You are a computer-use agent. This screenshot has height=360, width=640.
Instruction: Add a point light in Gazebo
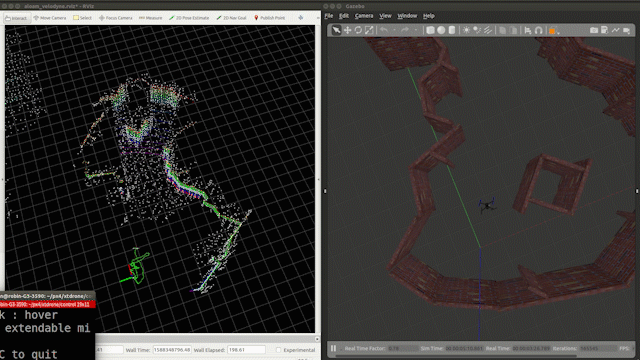click(466, 30)
